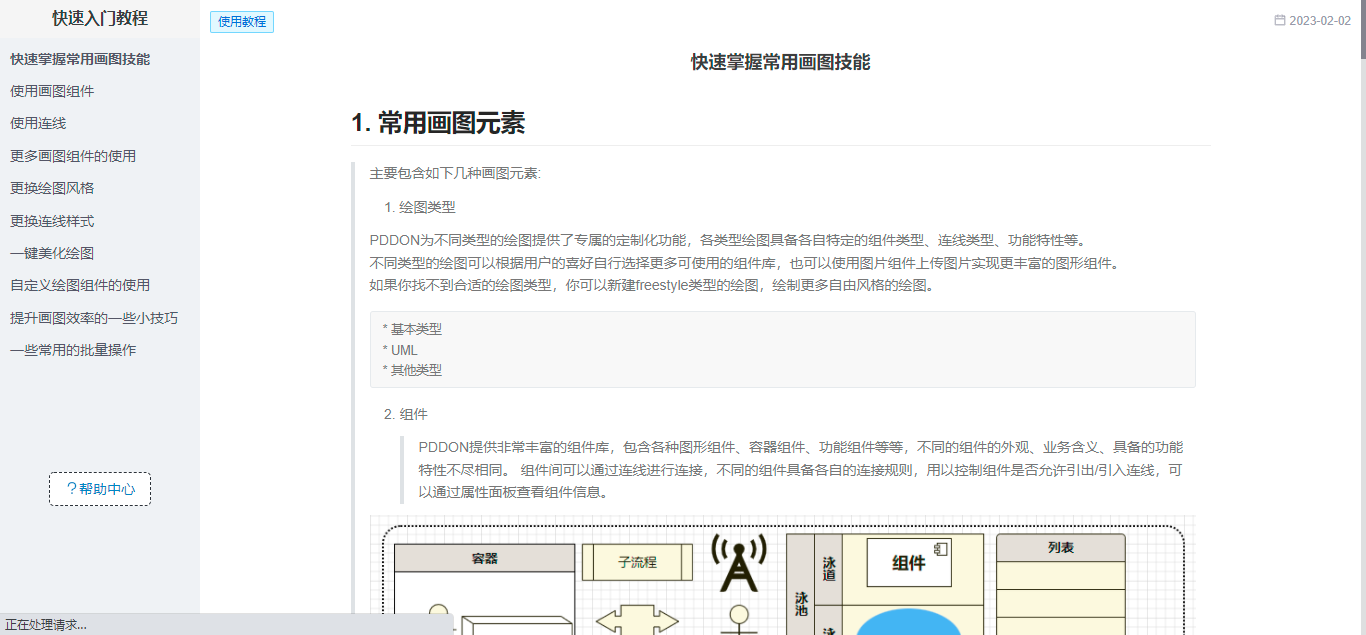
Task: Click the 容器 container header in diagram
Action: point(484,558)
